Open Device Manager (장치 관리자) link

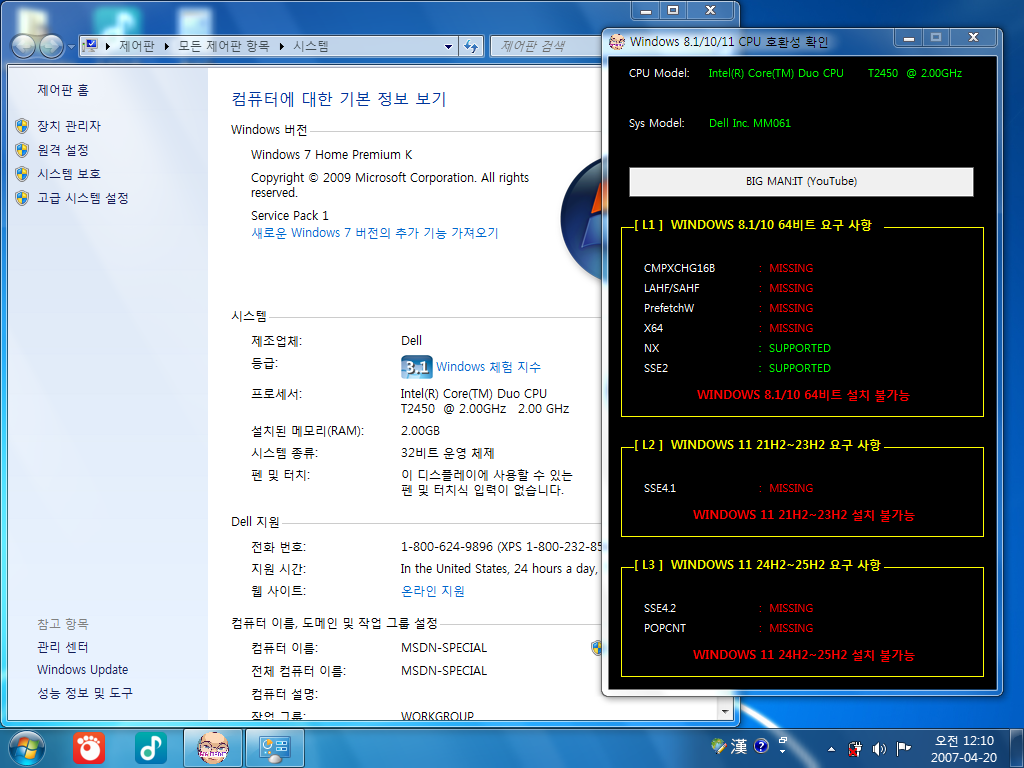pyautogui.click(x=69, y=126)
